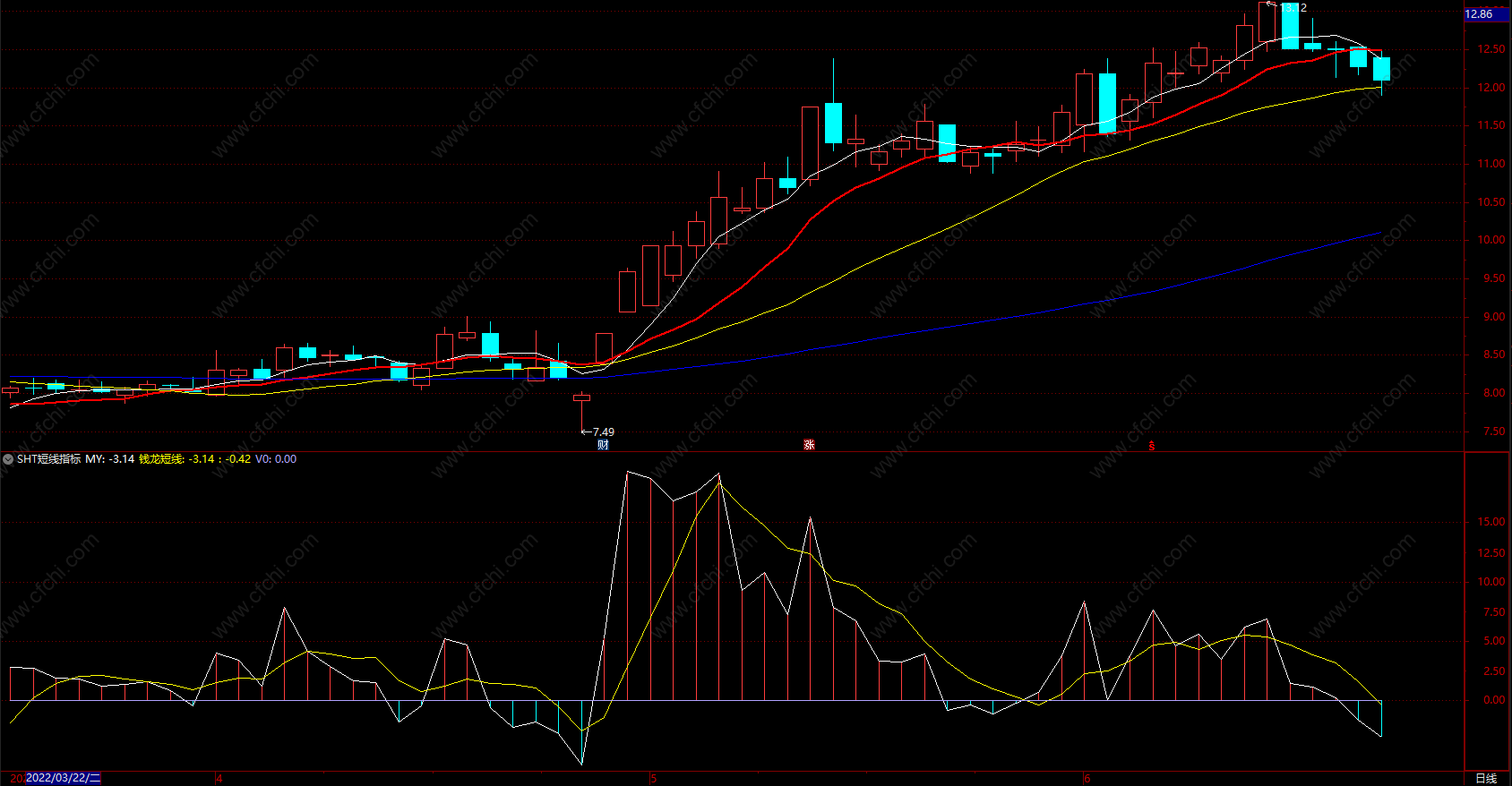Collapse the SHT短线指标 indicator panel arrow
The width and height of the screenshot is (1512, 786).
8,459
